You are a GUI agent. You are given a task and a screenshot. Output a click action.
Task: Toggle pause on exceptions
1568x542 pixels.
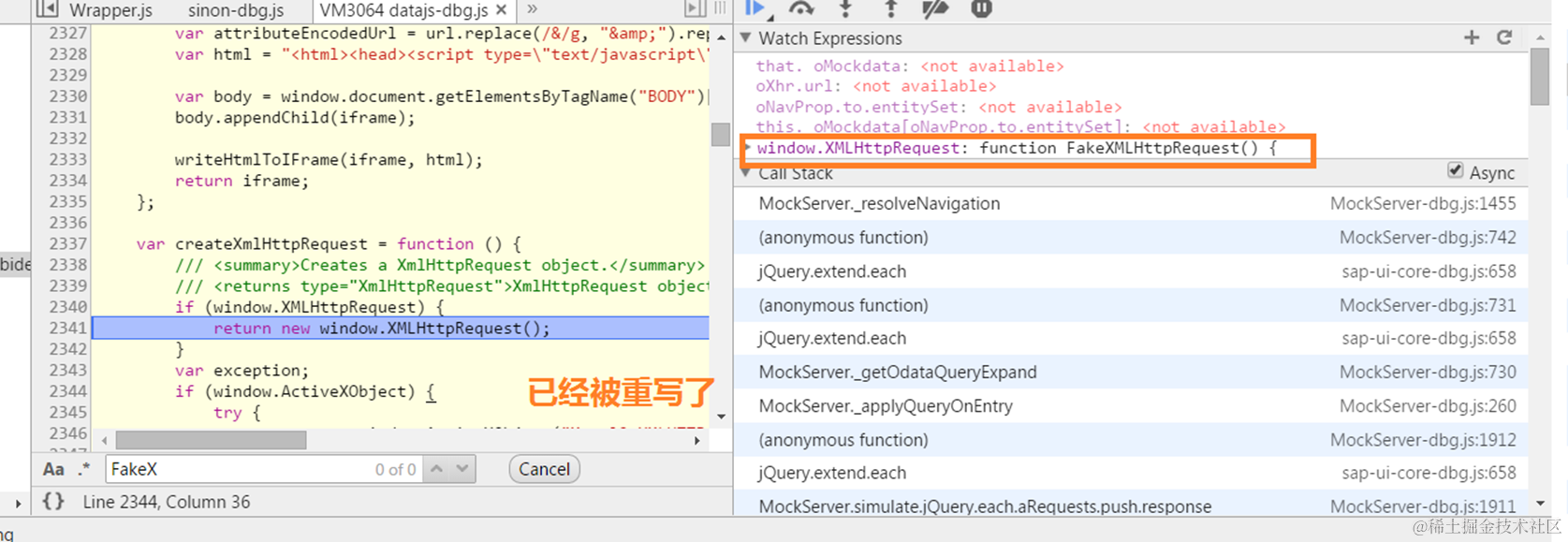[981, 8]
